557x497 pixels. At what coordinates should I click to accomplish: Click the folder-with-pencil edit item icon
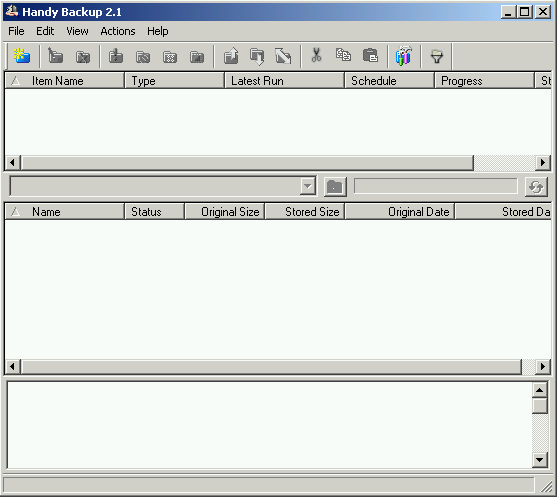(55, 56)
